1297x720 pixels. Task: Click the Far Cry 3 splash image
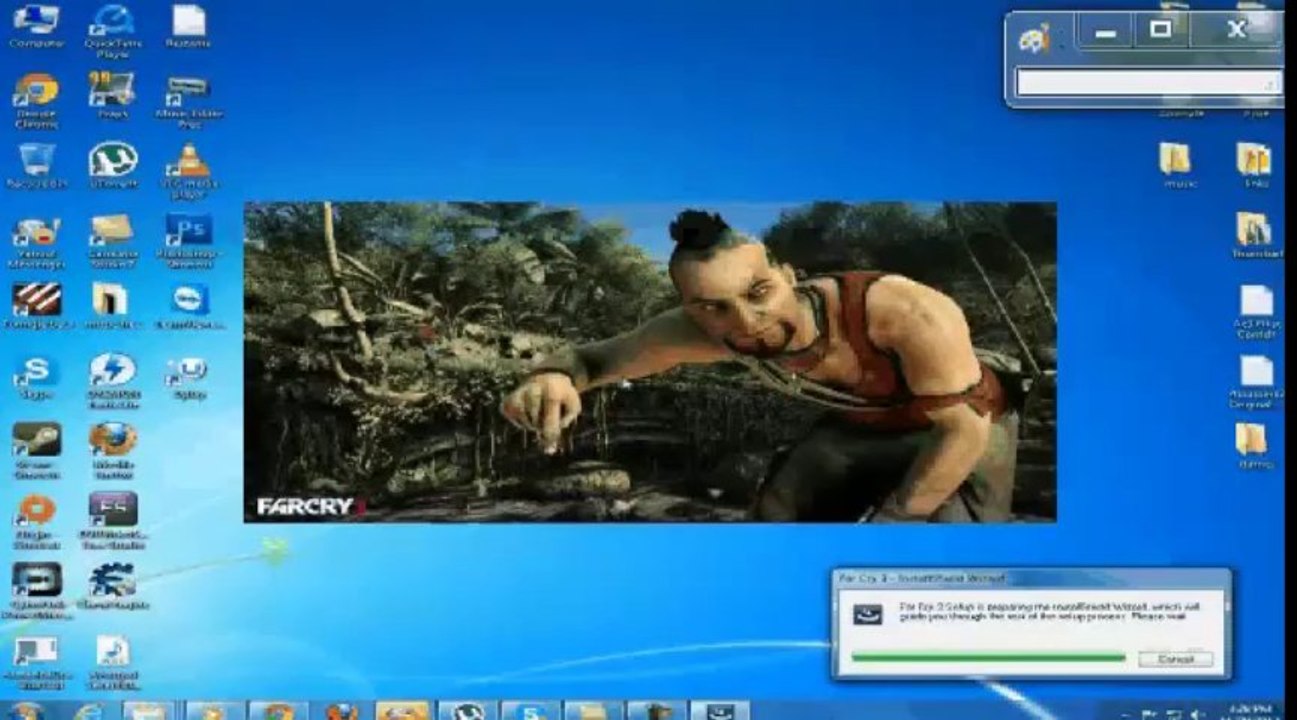[650, 362]
